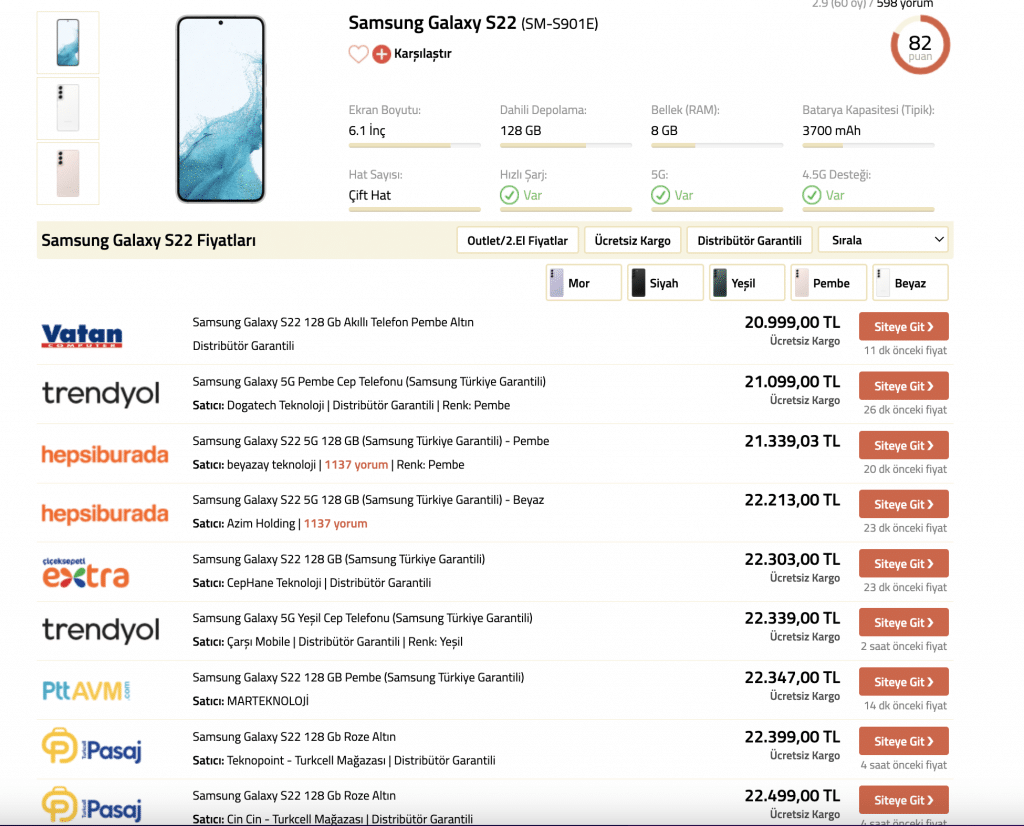Click the red plus Karşılaştır compare icon
The image size is (1024, 826).
point(381,54)
